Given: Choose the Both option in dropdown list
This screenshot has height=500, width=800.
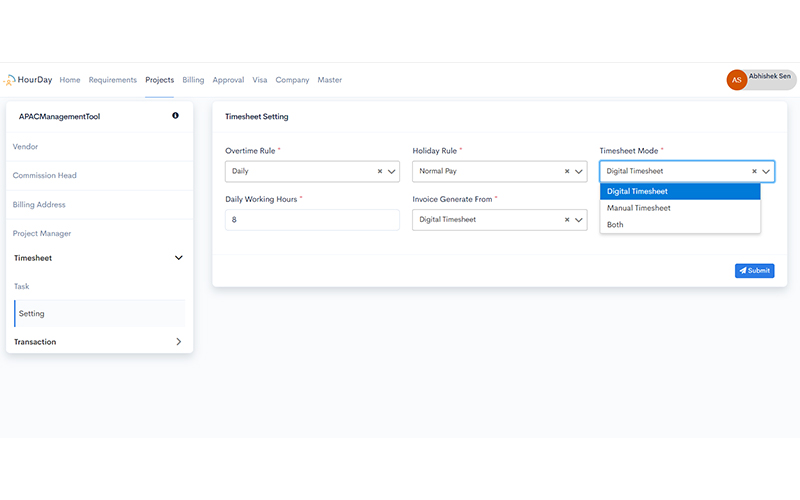Looking at the screenshot, I should 615,225.
